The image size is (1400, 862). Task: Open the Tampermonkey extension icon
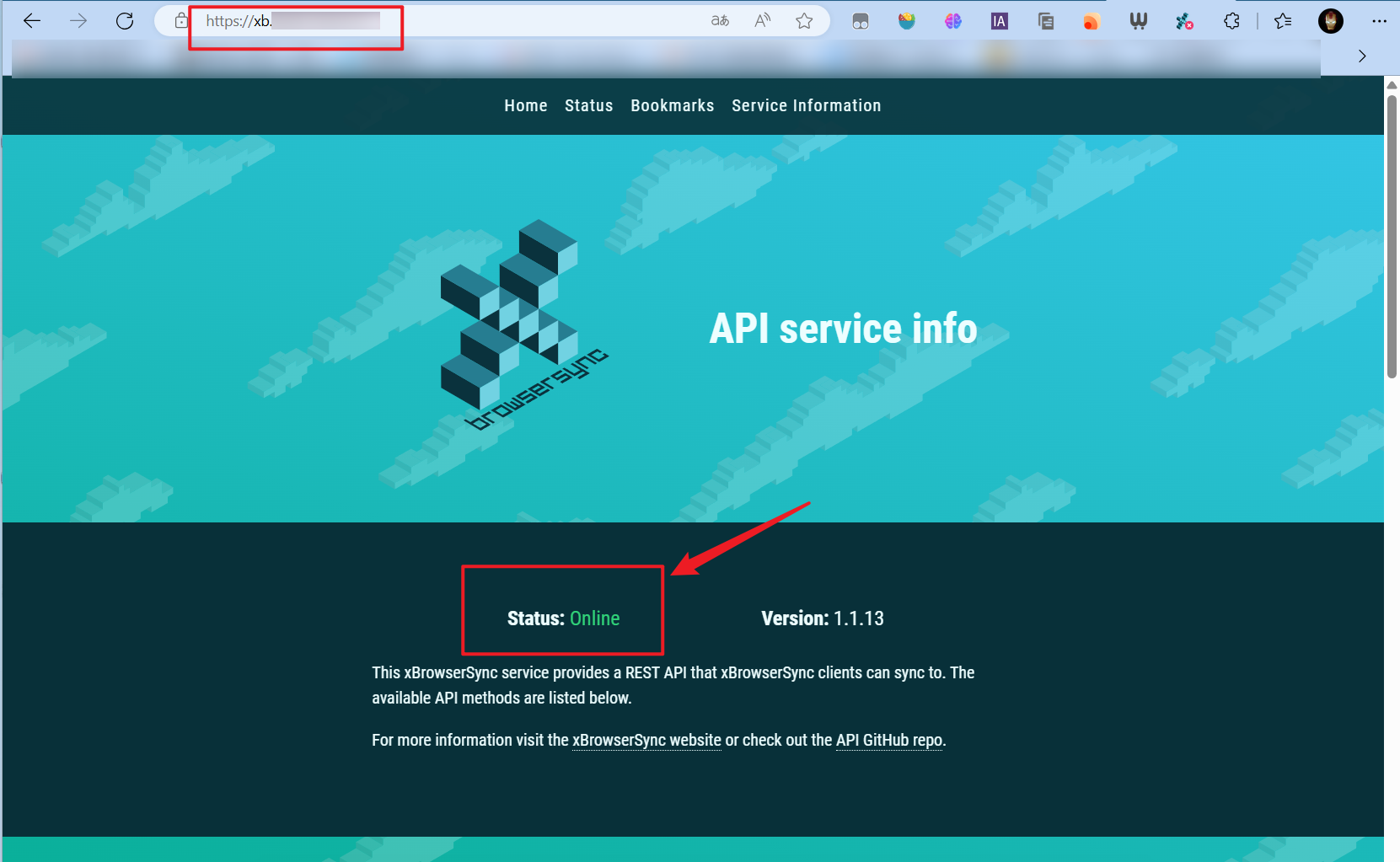[x=861, y=22]
